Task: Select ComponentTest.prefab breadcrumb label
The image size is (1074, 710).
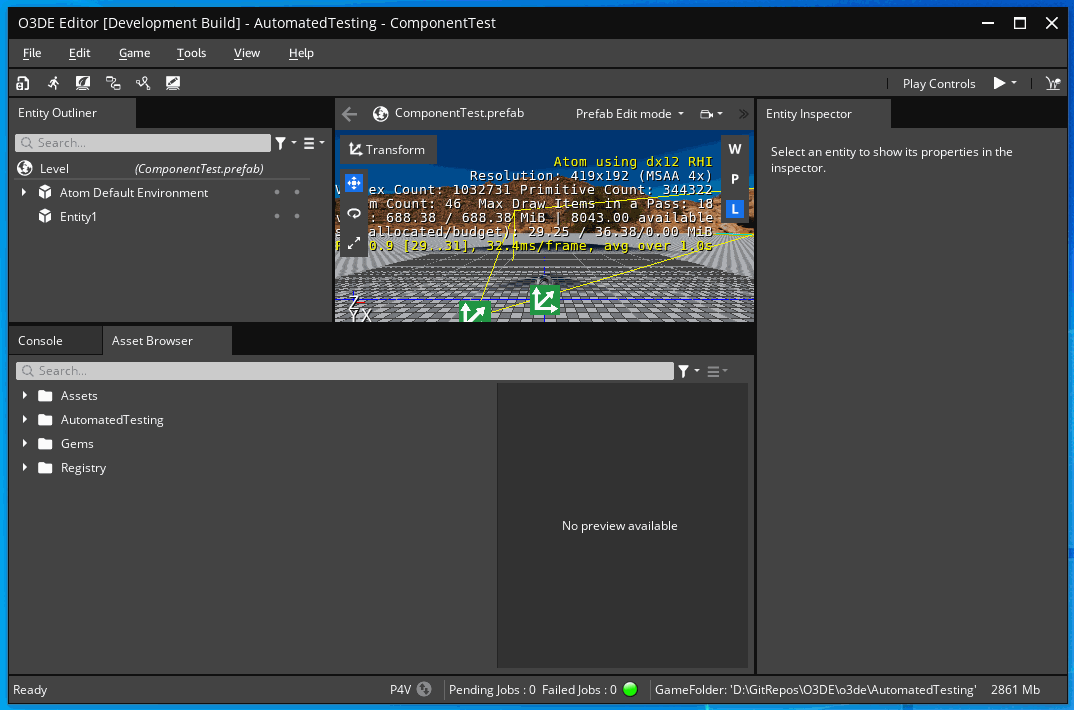Action: coord(459,113)
